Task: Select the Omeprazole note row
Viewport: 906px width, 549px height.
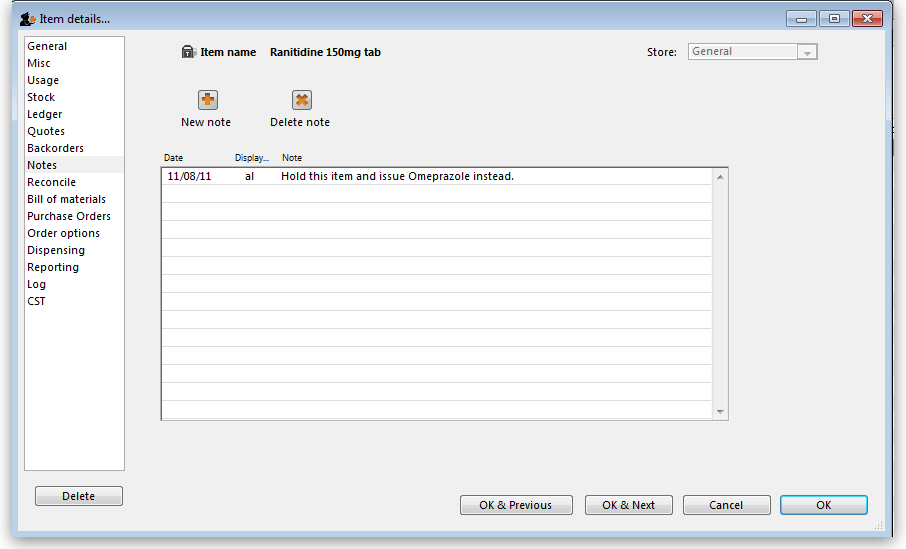Action: [396, 177]
